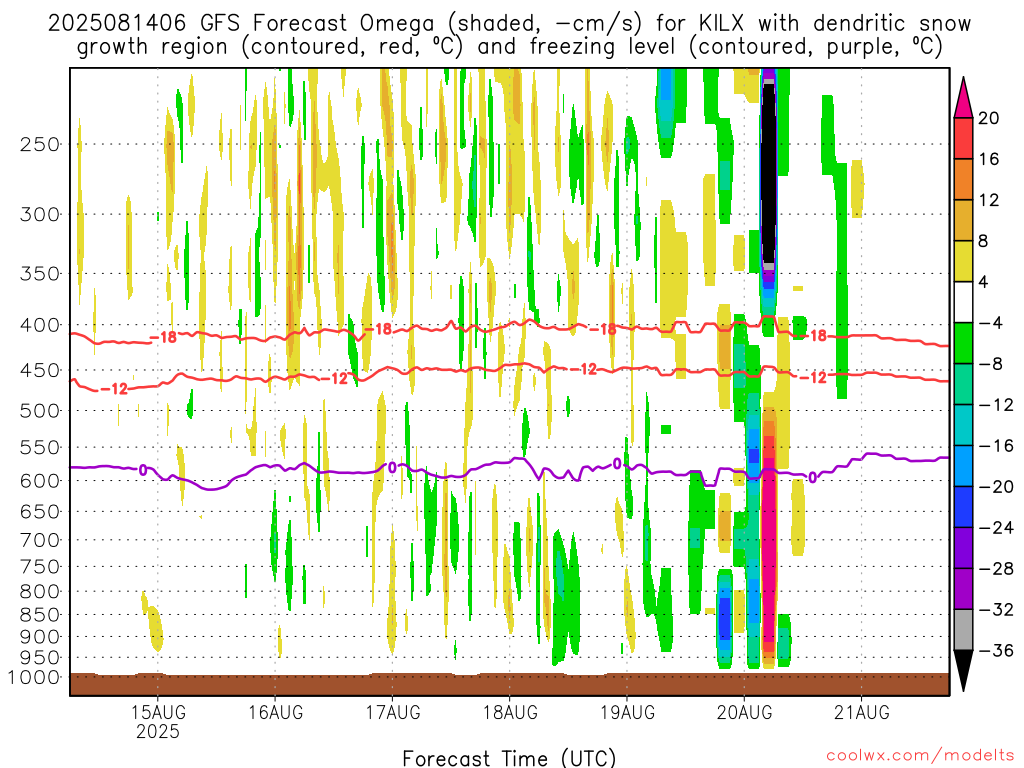This screenshot has height=768, width=1024.
Task: Click the yellow swatch between 4 and 8
Action: tap(963, 261)
